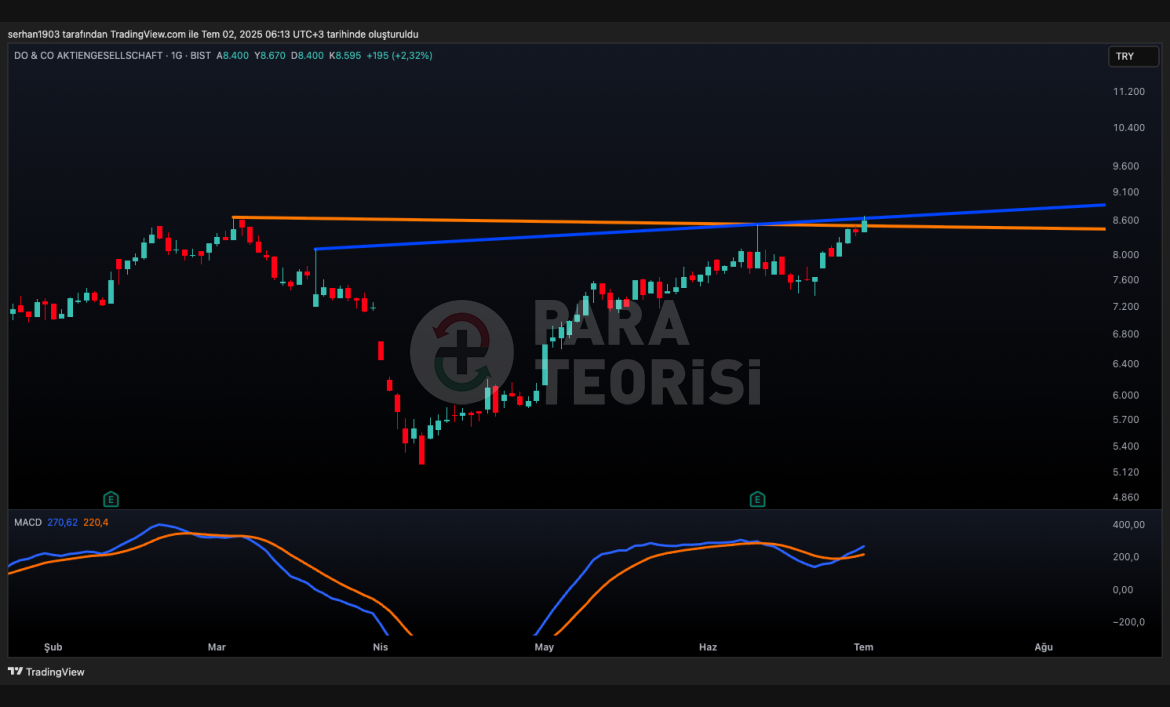The height and width of the screenshot is (707, 1170).
Task: Select the high value Y8.670
Action: (x=269, y=55)
